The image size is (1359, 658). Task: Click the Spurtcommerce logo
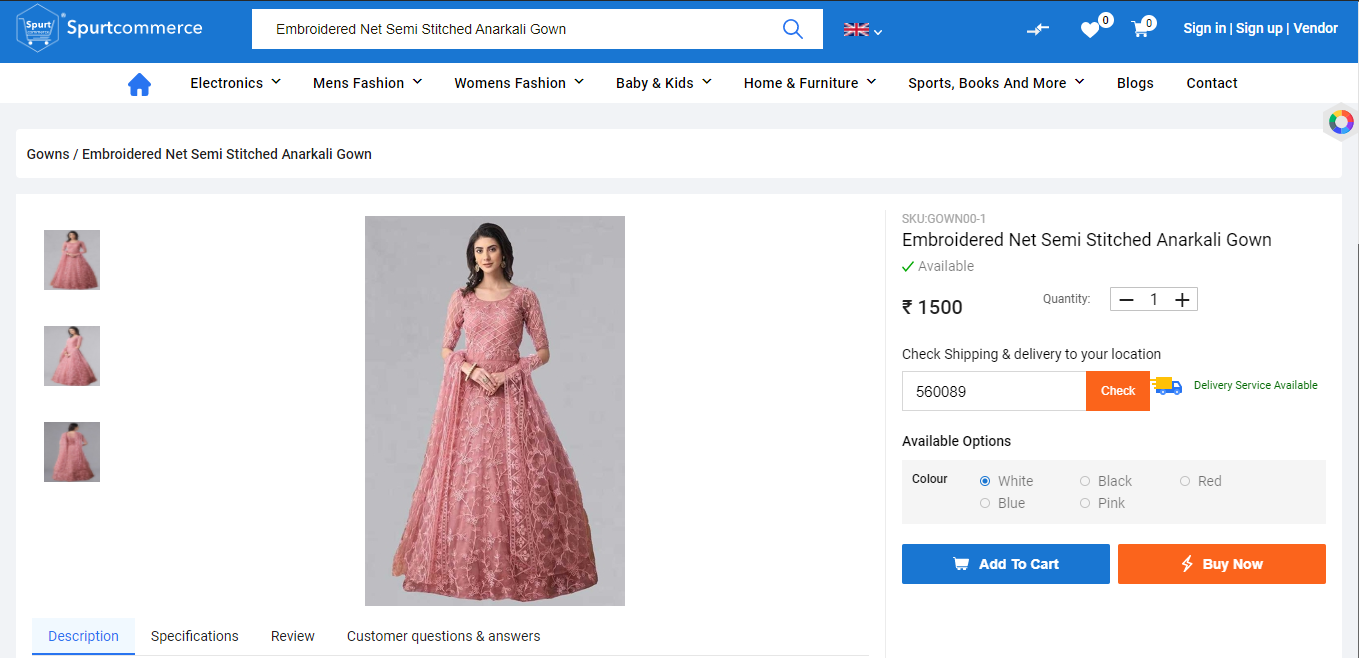coord(110,28)
